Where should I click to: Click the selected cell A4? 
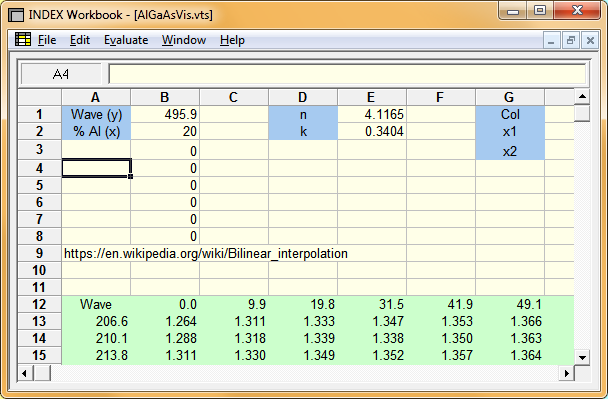tap(96, 168)
